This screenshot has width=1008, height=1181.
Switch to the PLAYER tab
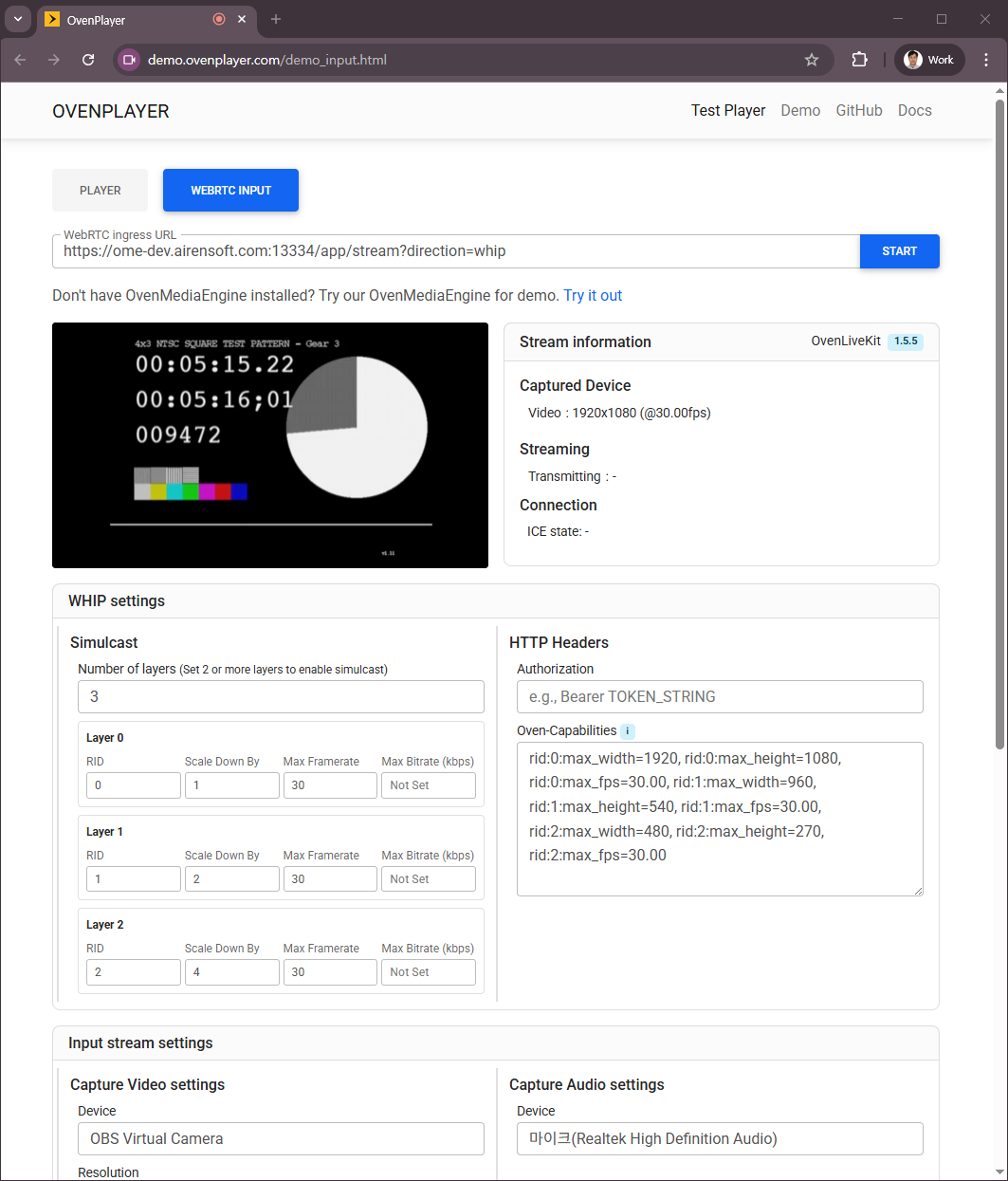point(100,190)
